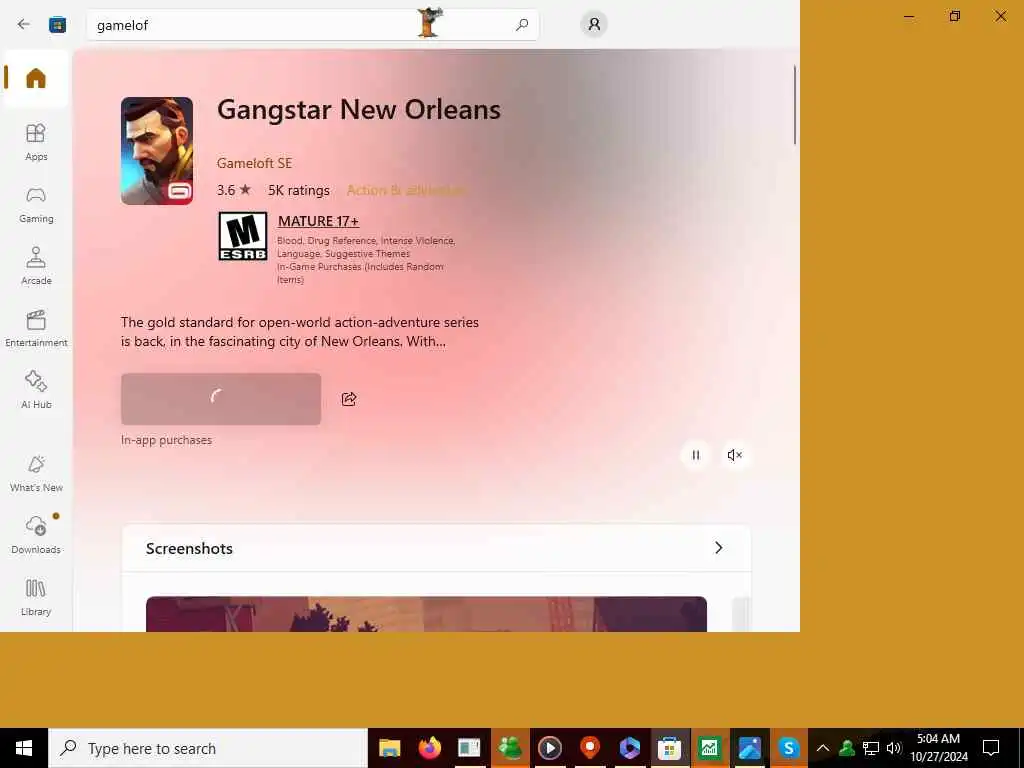Screen dimensions: 1024x768
Task: Open the green chart app in taskbar
Action: click(710, 748)
